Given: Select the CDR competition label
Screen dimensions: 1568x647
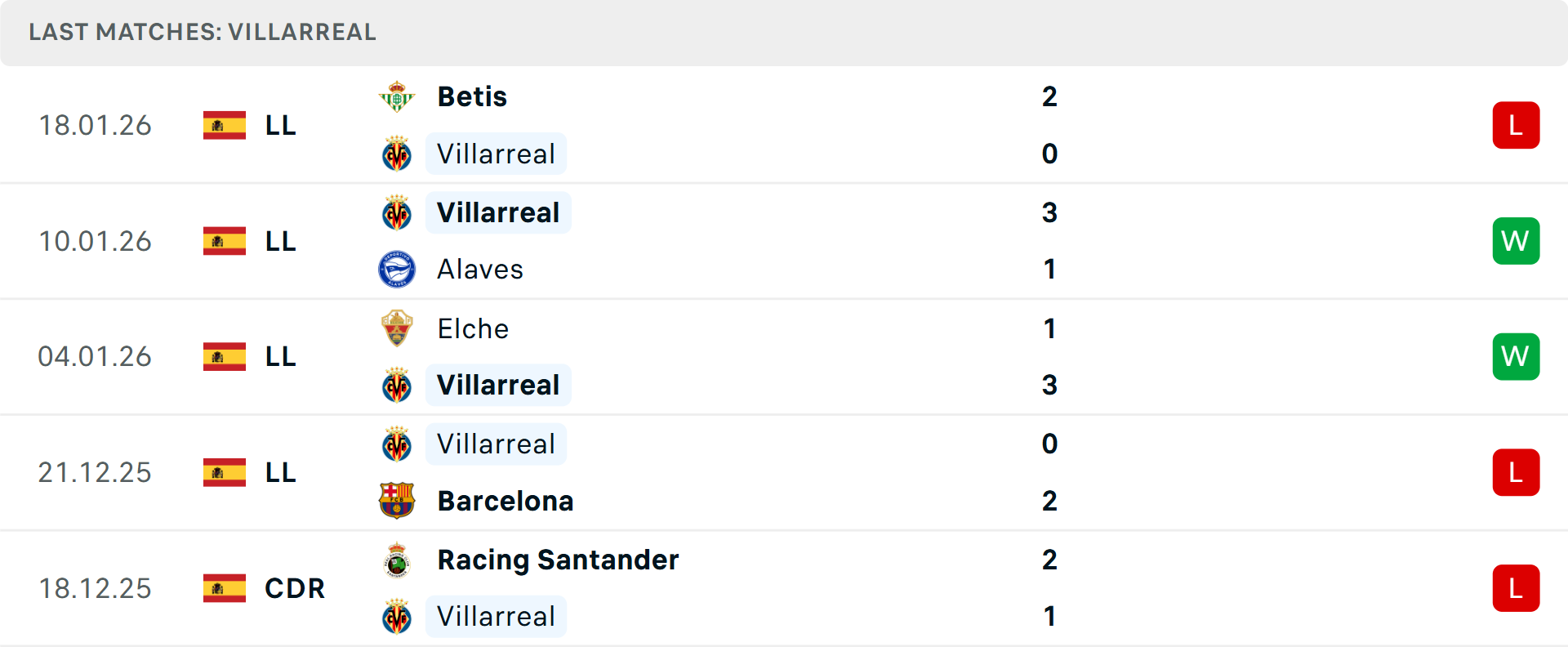Looking at the screenshot, I should (x=295, y=588).
